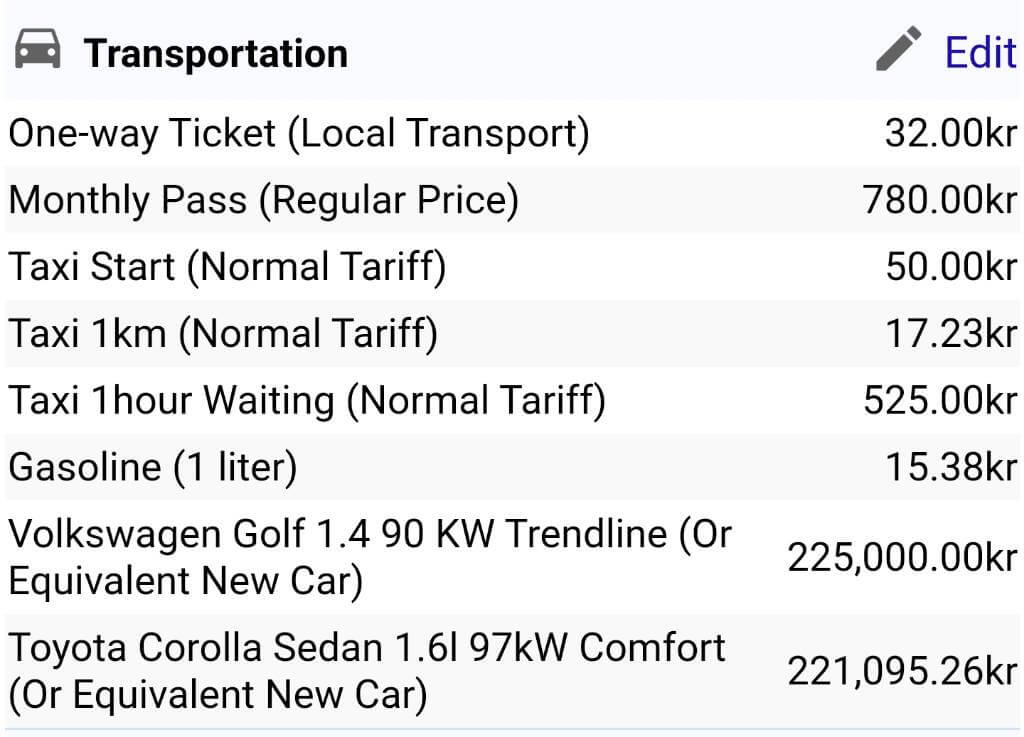This screenshot has height=737, width=1024.
Task: Select the 525.00kr waiting price
Action: (x=940, y=400)
